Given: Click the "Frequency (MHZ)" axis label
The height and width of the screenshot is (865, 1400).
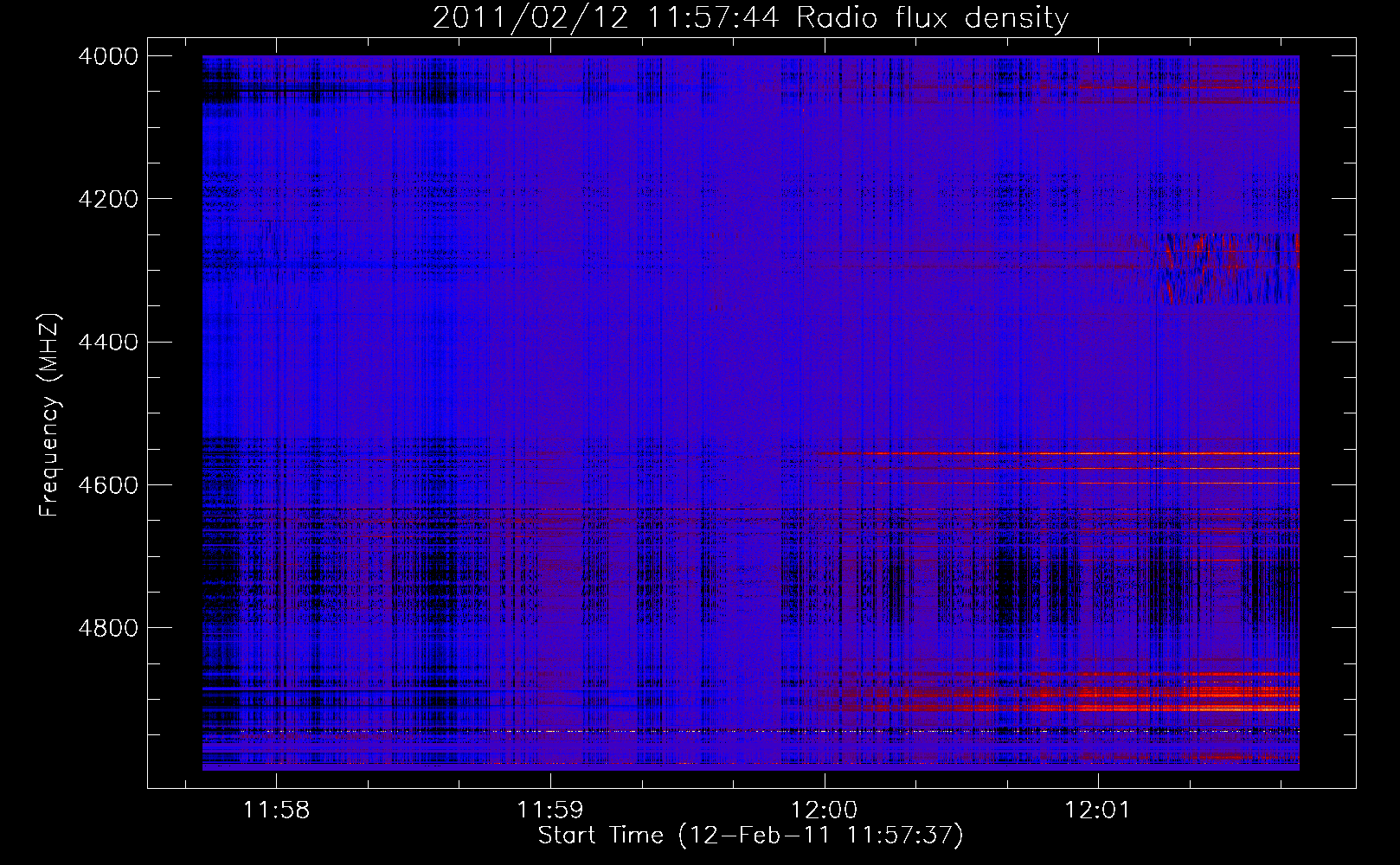Looking at the screenshot, I should click(x=49, y=415).
